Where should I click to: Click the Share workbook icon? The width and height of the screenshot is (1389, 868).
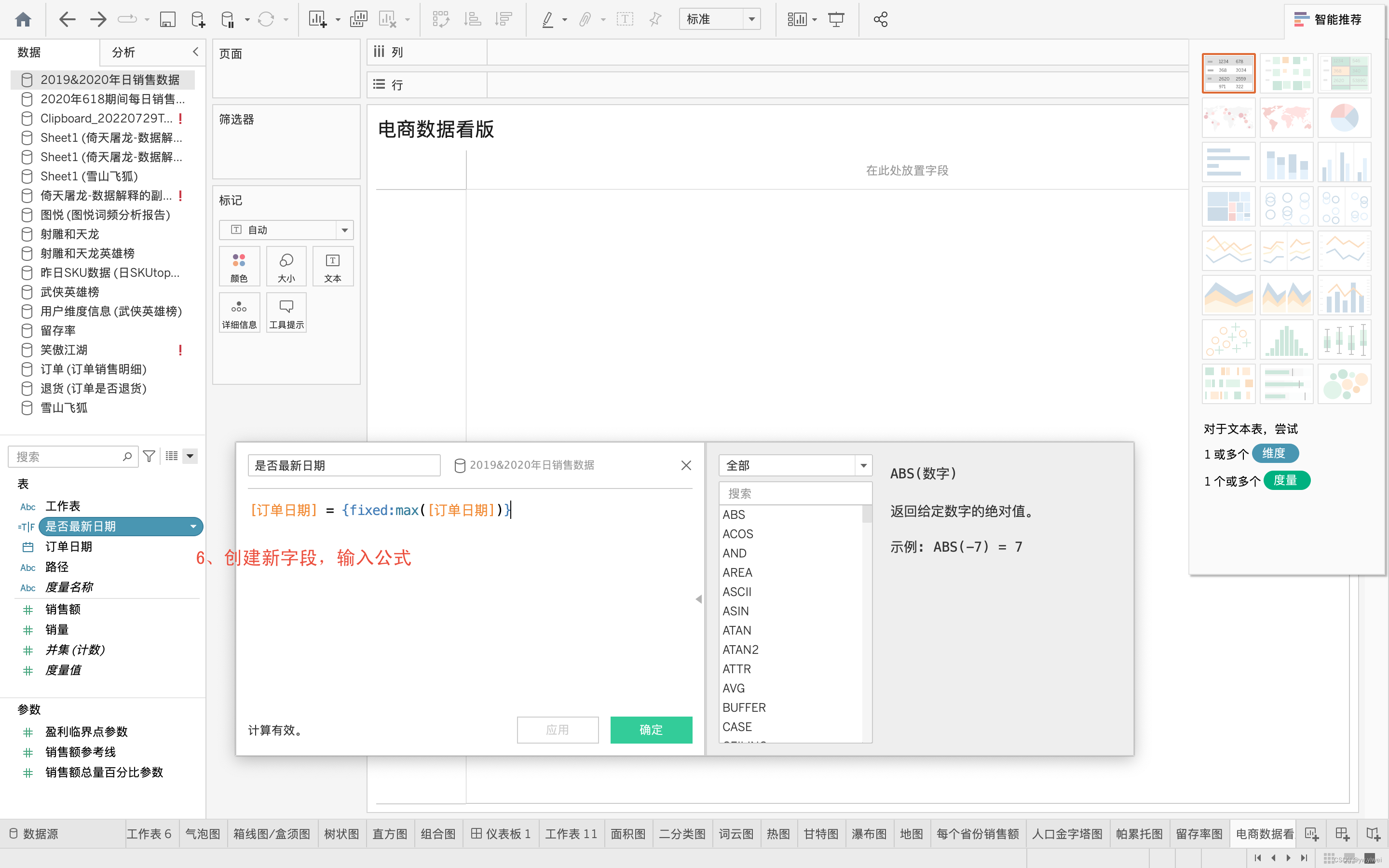click(x=881, y=19)
